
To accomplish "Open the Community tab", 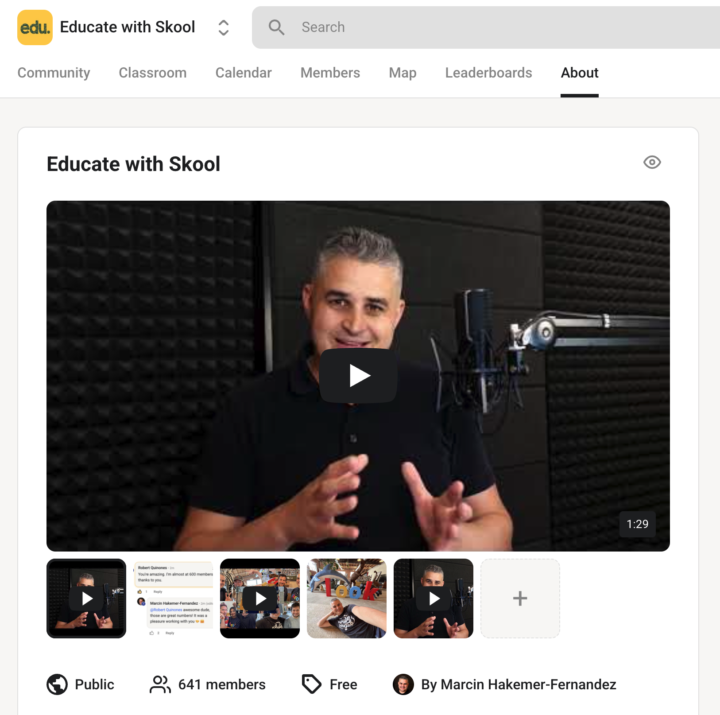I will [x=54, y=73].
